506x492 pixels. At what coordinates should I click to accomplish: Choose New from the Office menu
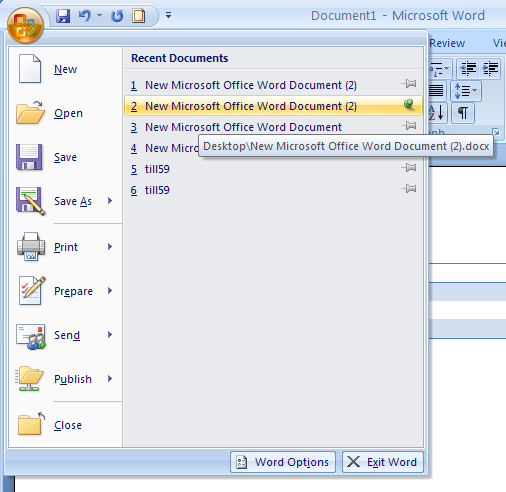(65, 69)
